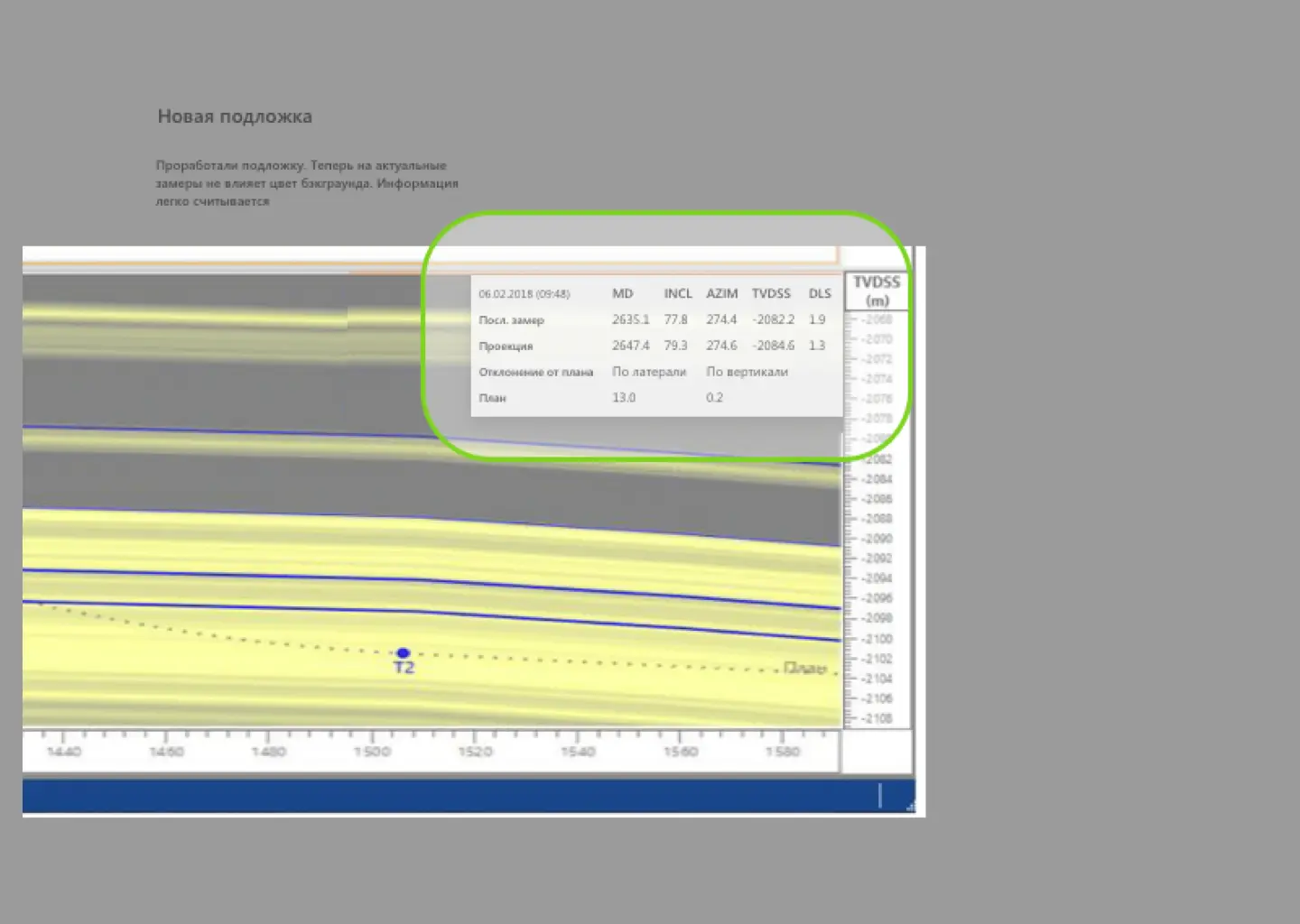Screen dimensions: 1300x924
Task: Click the azimuth value 274.4
Action: click(x=721, y=319)
